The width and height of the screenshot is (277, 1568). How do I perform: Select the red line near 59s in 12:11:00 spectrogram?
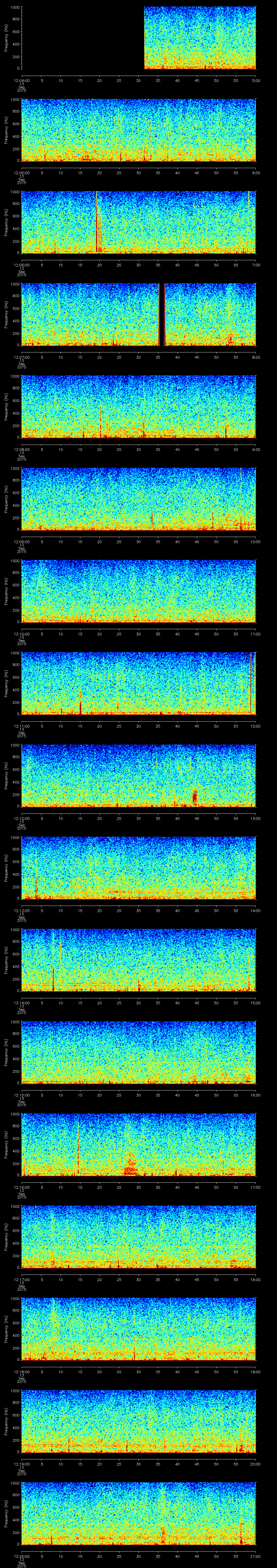251,683
